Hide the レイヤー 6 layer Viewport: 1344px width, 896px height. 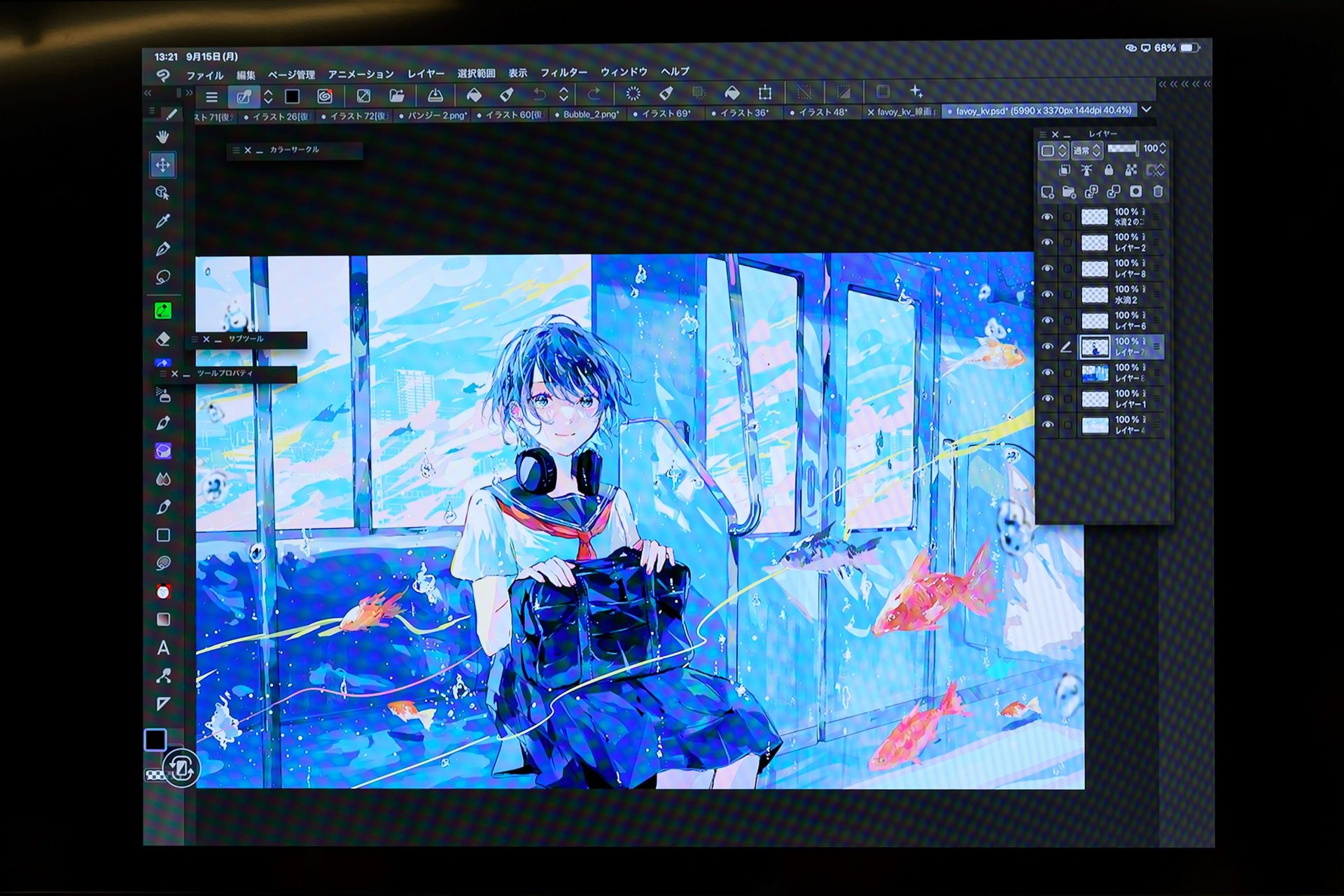pyautogui.click(x=1047, y=321)
